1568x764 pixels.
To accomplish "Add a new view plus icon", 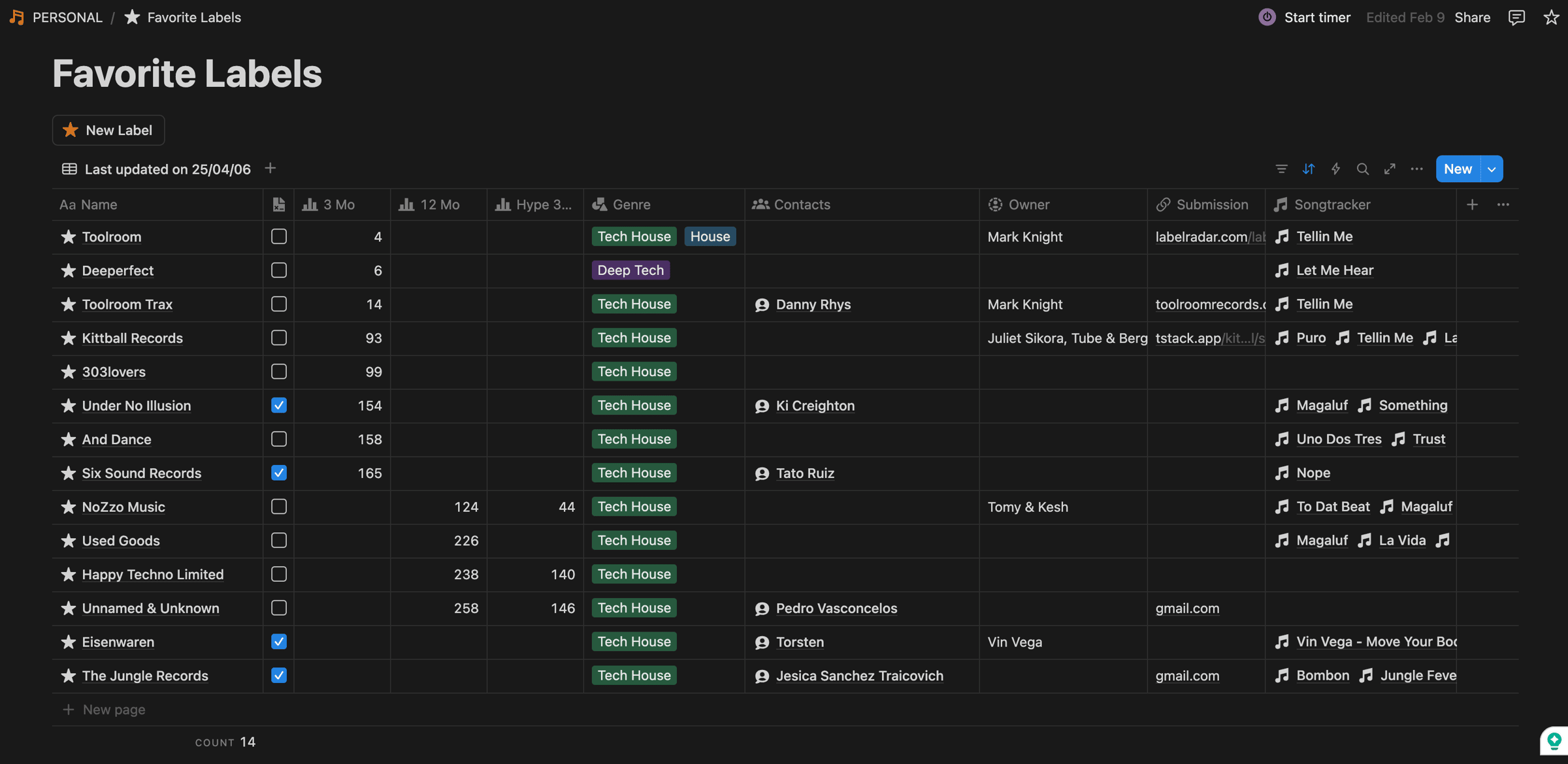I will [x=270, y=168].
